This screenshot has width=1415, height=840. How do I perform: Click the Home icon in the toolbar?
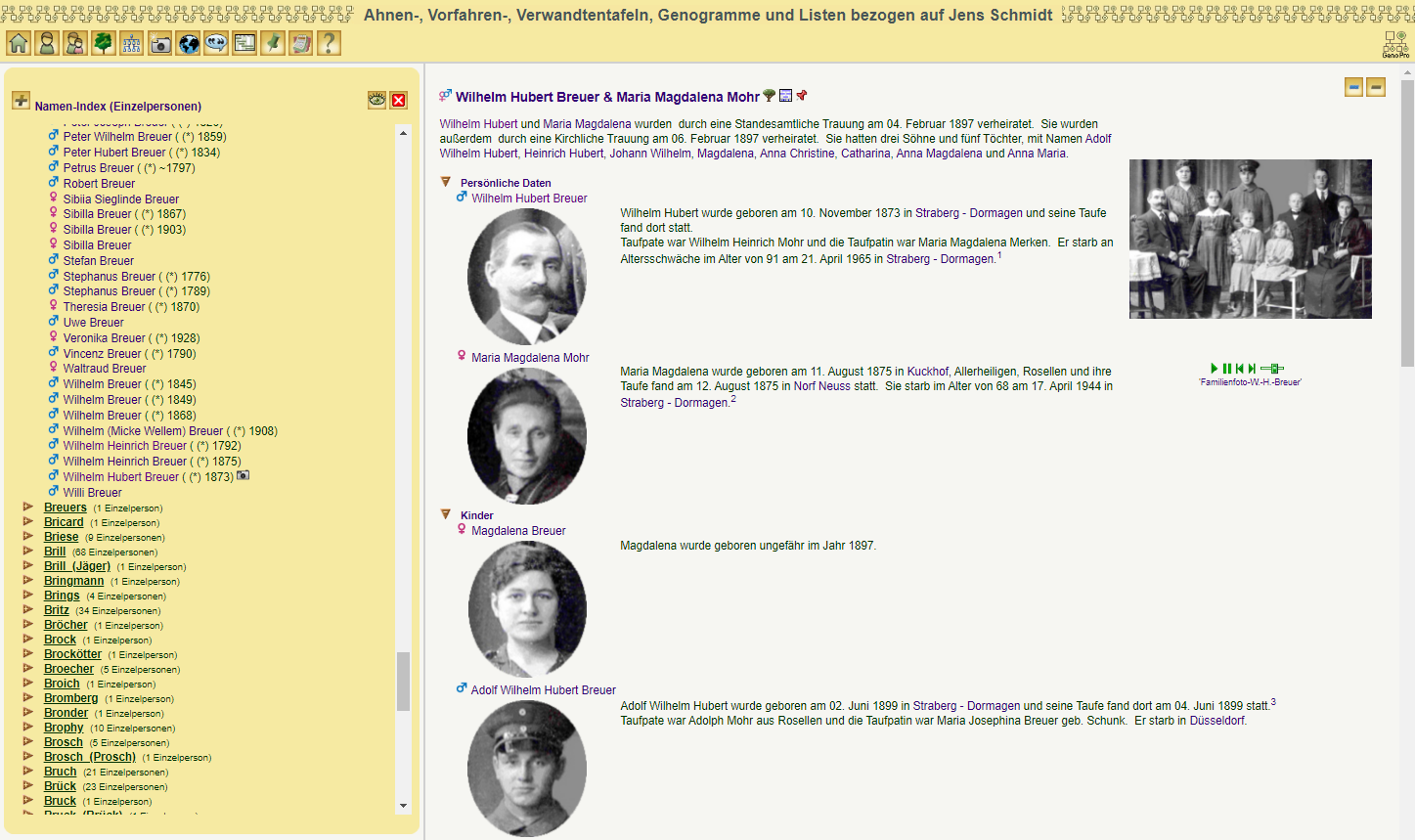pyautogui.click(x=19, y=43)
